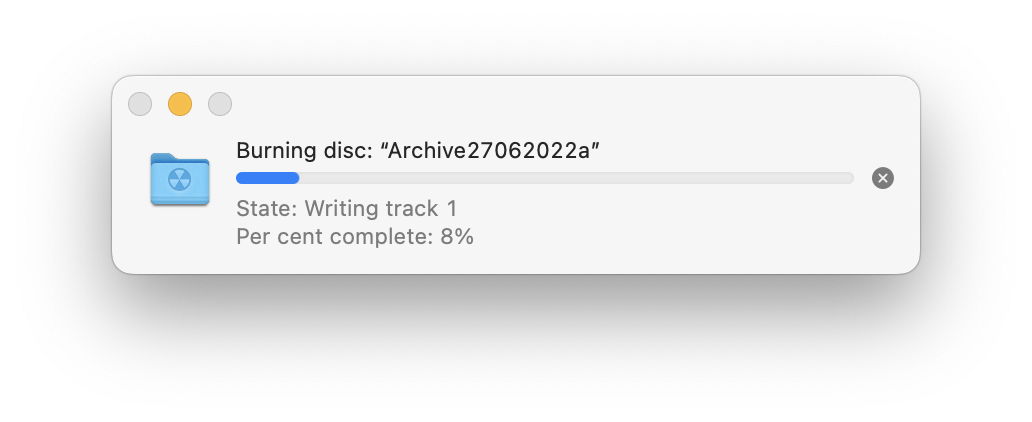Click the radiation burn symbol on the folder

[x=180, y=182]
